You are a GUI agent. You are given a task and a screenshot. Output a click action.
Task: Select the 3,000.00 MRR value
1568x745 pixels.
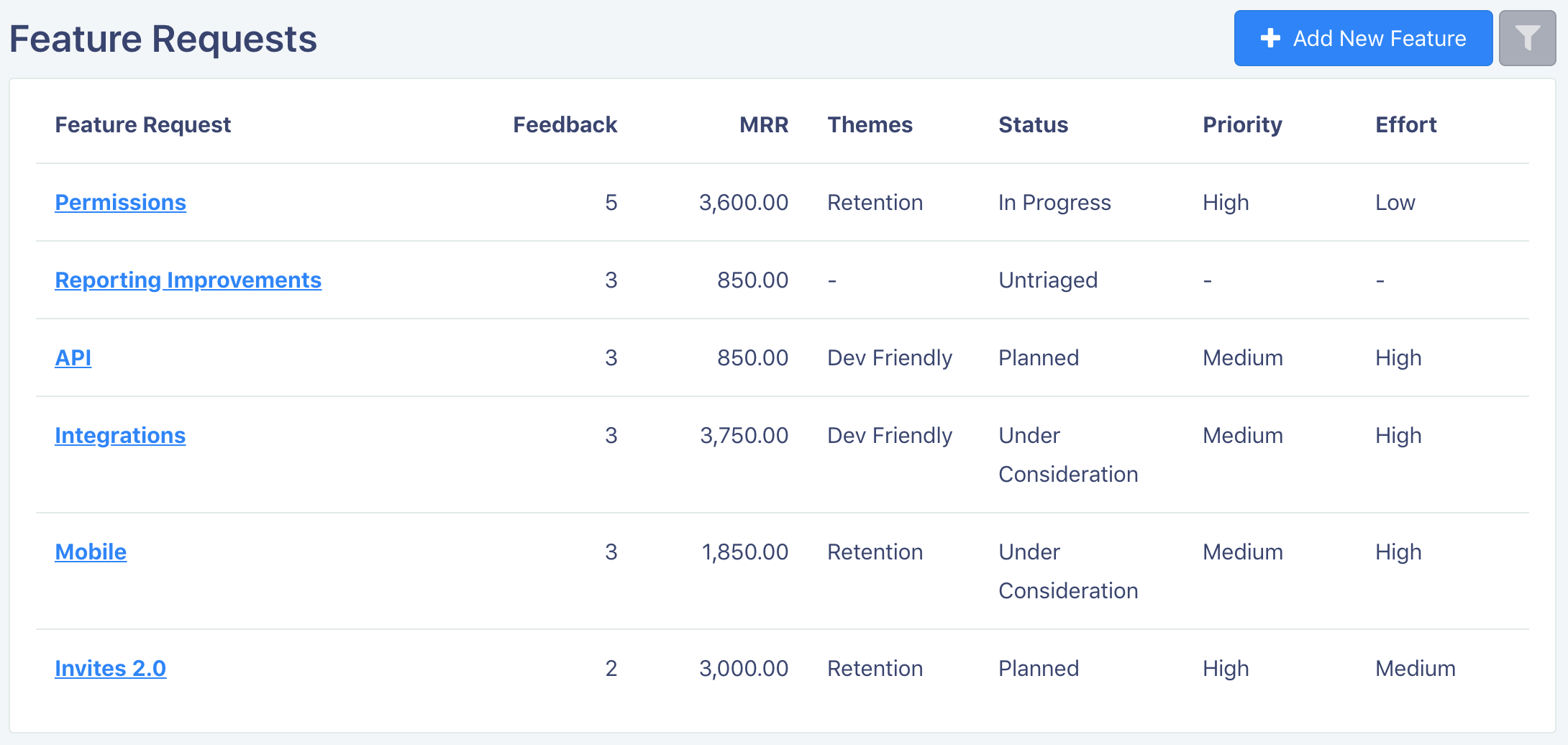pyautogui.click(x=744, y=669)
